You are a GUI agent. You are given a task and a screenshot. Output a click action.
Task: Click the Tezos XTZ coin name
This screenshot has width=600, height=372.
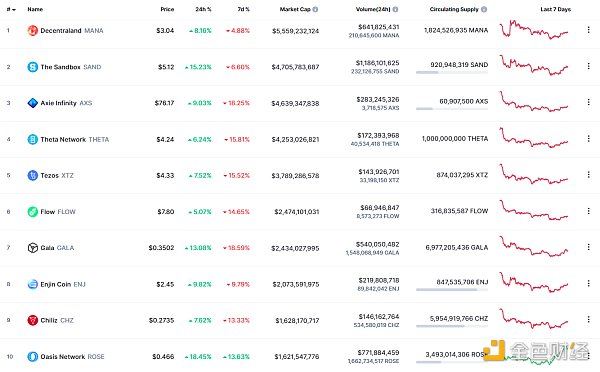tap(57, 176)
